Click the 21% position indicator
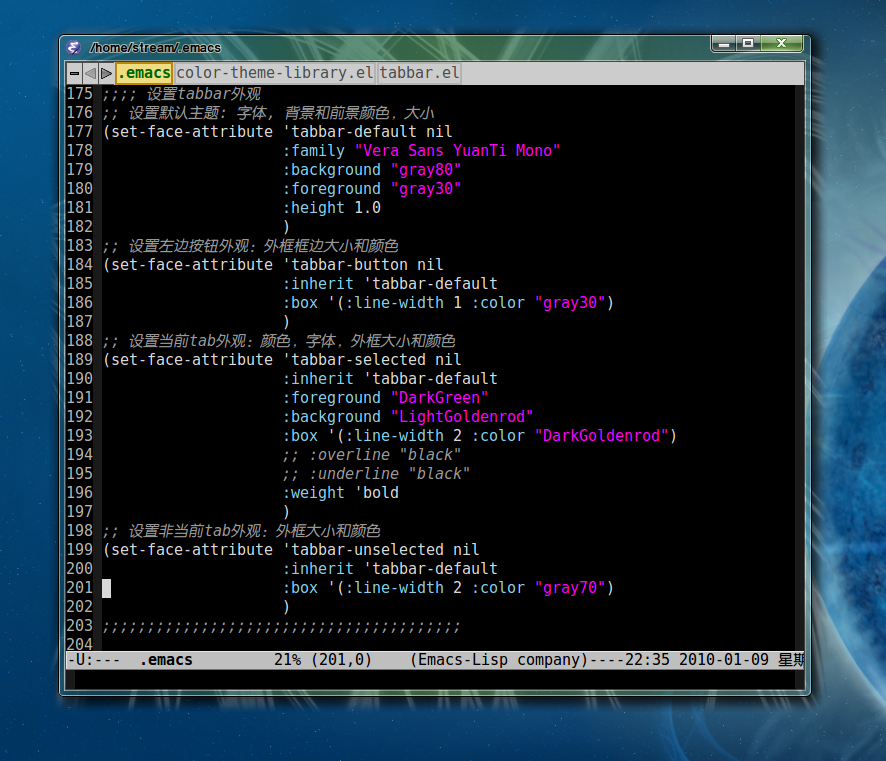The image size is (886, 761). click(287, 660)
